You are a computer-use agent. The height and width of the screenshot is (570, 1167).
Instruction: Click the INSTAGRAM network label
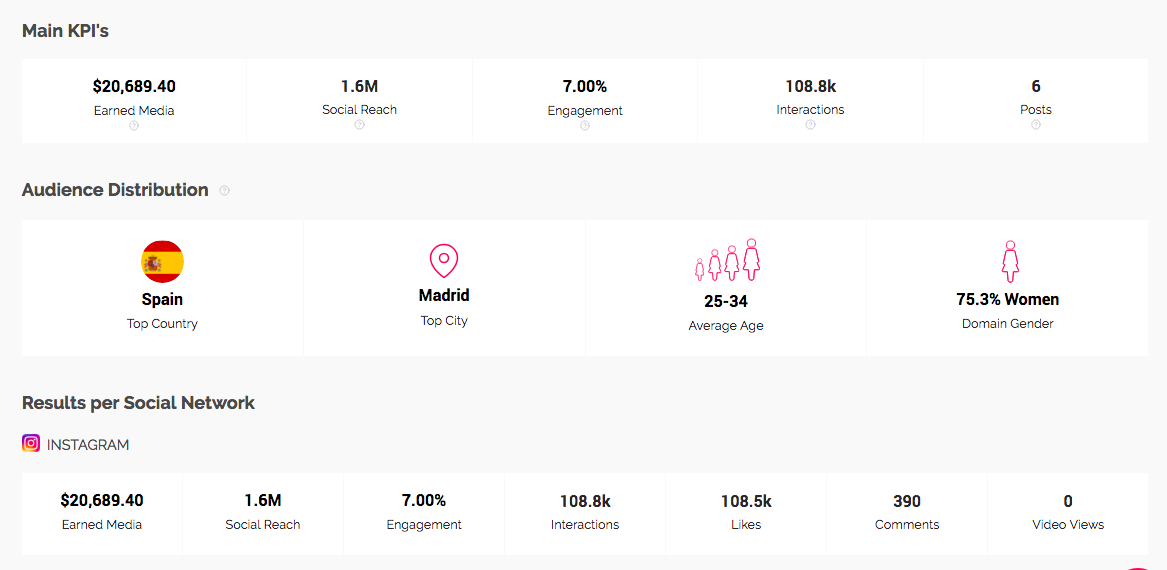(88, 445)
